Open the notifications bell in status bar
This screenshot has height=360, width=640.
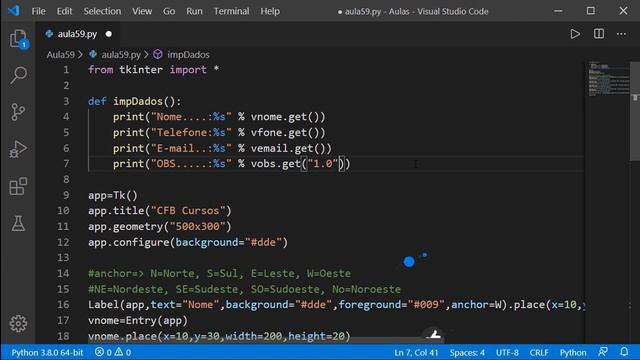[624, 352]
